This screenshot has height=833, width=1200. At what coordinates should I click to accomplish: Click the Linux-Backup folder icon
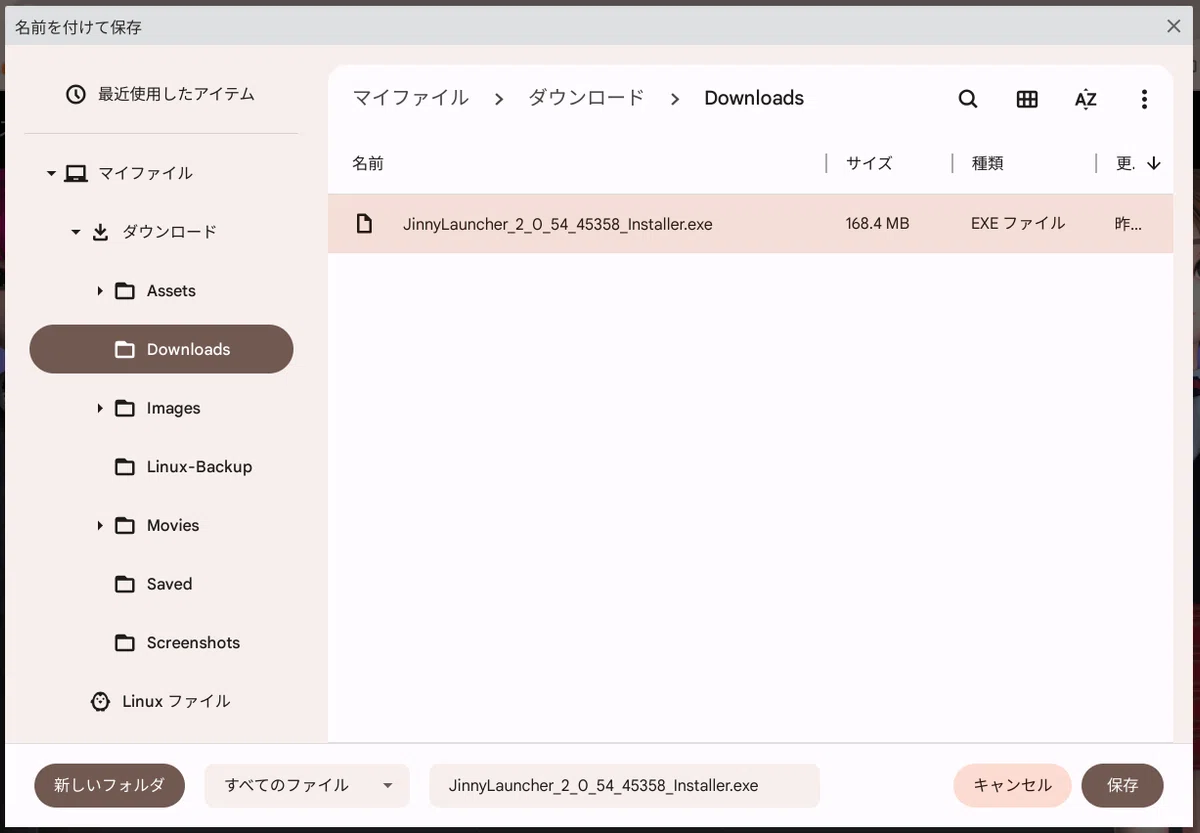(x=125, y=467)
